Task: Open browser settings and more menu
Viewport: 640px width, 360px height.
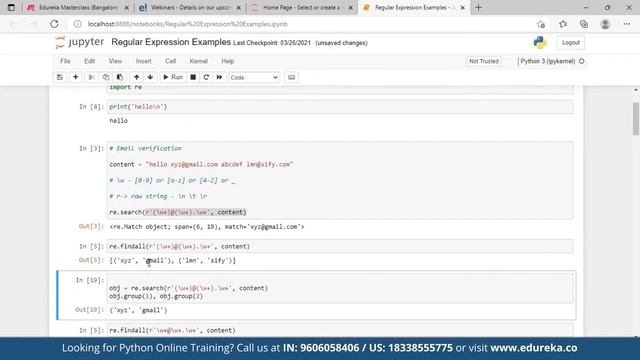Action: click(627, 24)
